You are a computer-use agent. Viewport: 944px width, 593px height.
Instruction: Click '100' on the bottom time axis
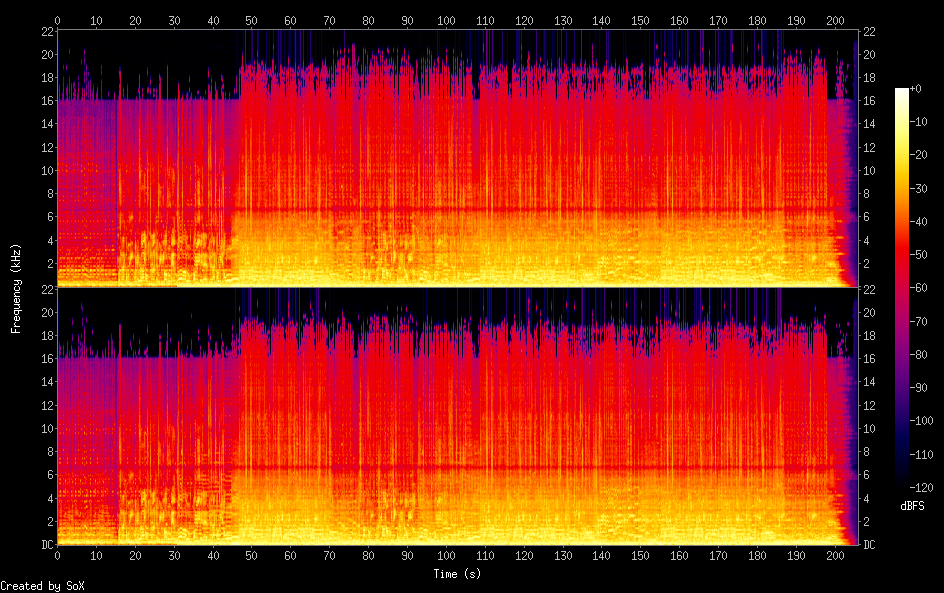(x=446, y=556)
